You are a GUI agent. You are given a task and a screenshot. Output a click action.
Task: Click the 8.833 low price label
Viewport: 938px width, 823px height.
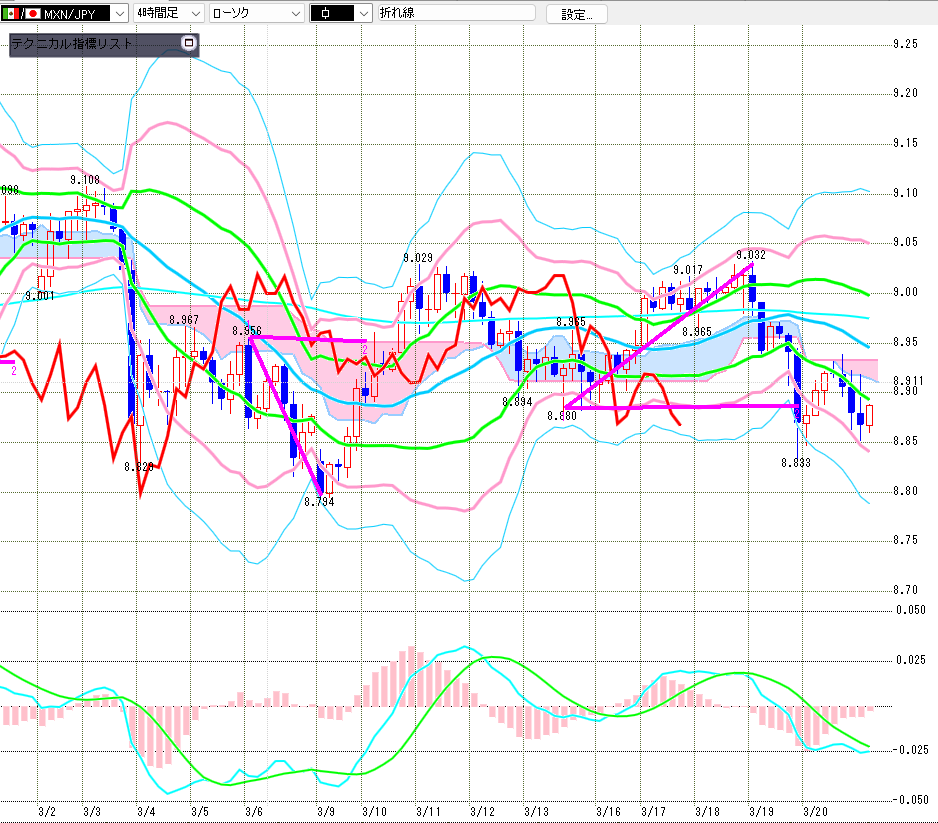coord(796,463)
